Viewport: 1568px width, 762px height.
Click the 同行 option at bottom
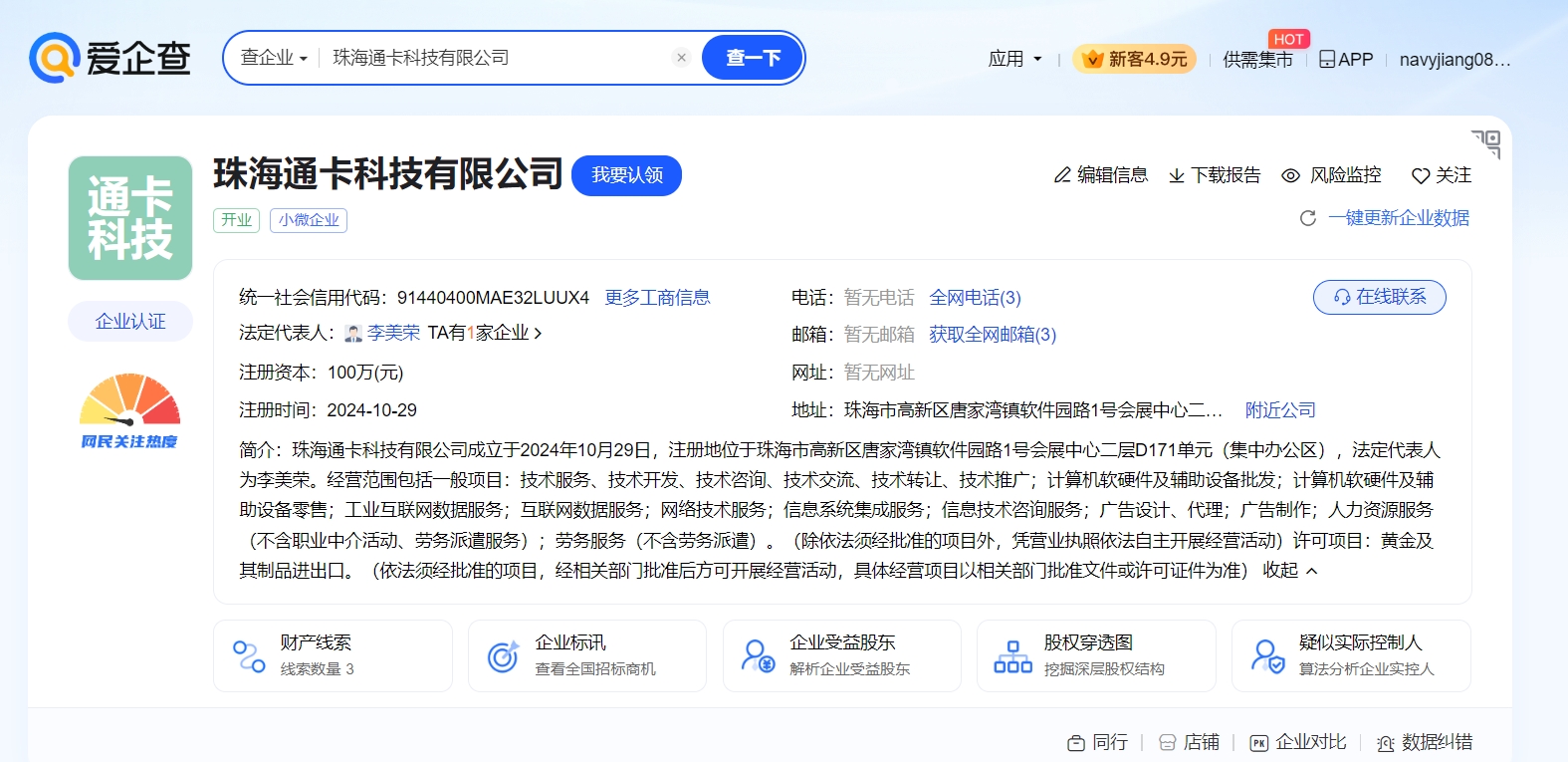[1097, 742]
